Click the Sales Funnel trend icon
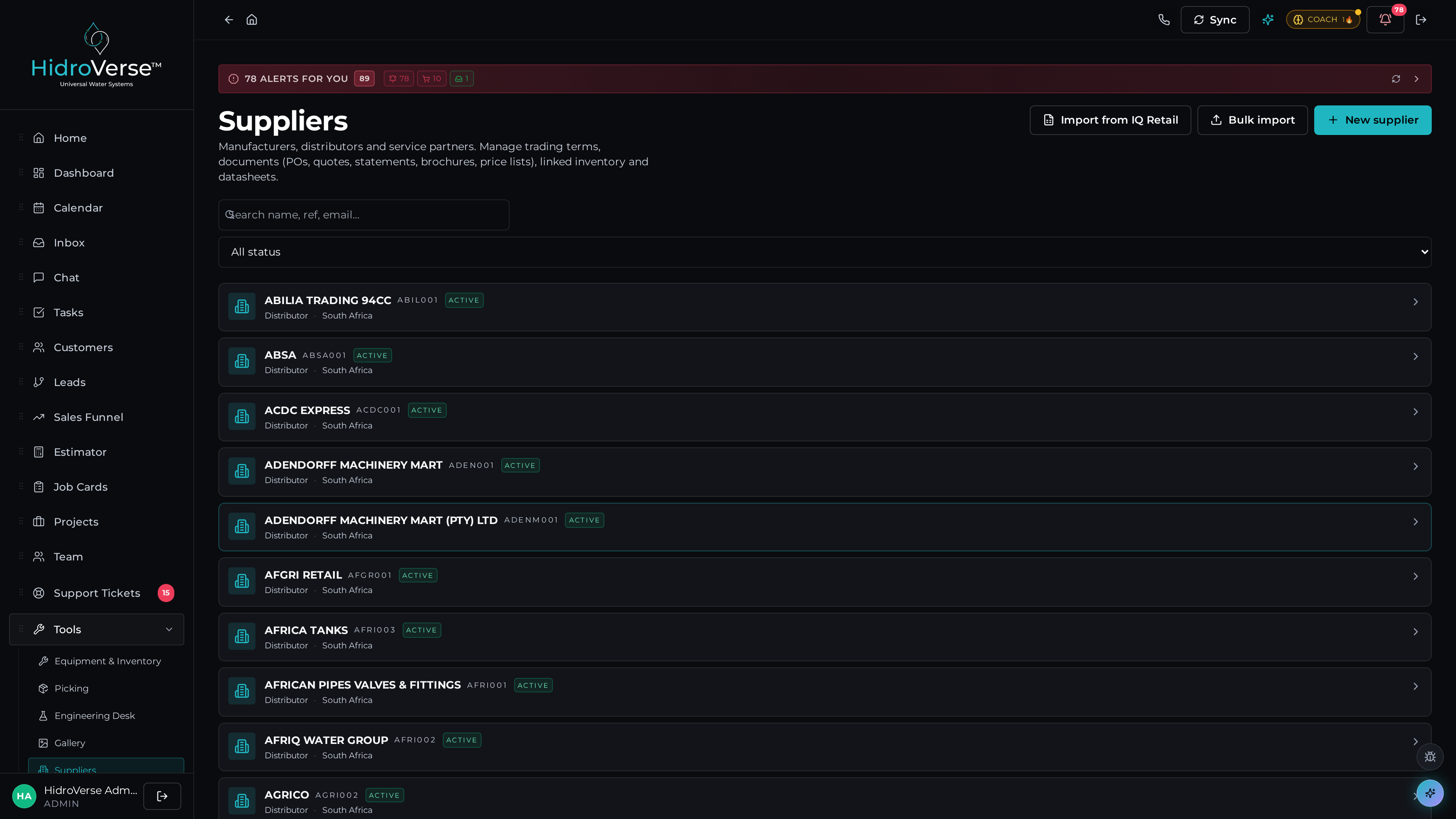Image resolution: width=1456 pixels, height=819 pixels. point(38,417)
